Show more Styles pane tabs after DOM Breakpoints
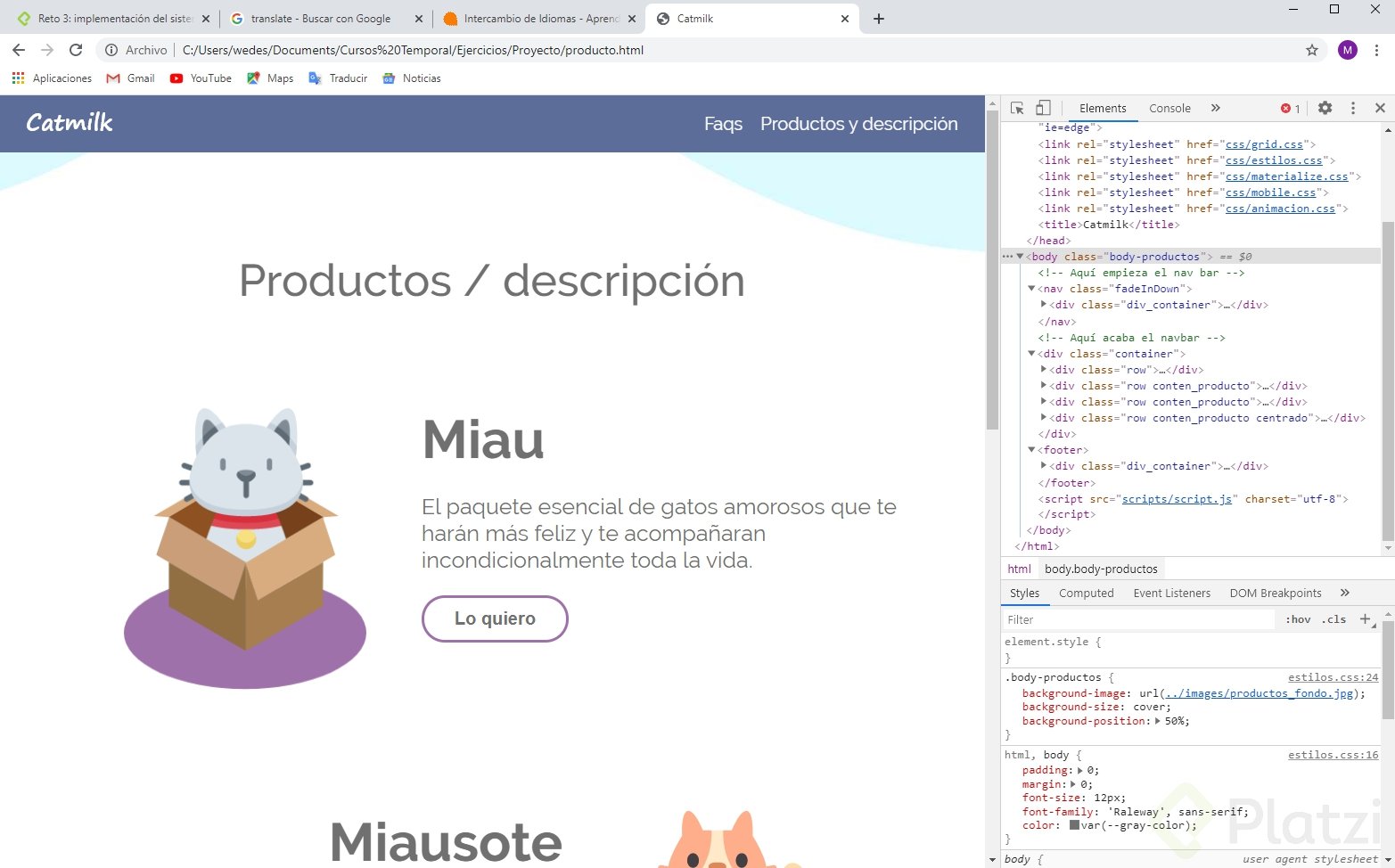This screenshot has width=1395, height=868. (1345, 593)
